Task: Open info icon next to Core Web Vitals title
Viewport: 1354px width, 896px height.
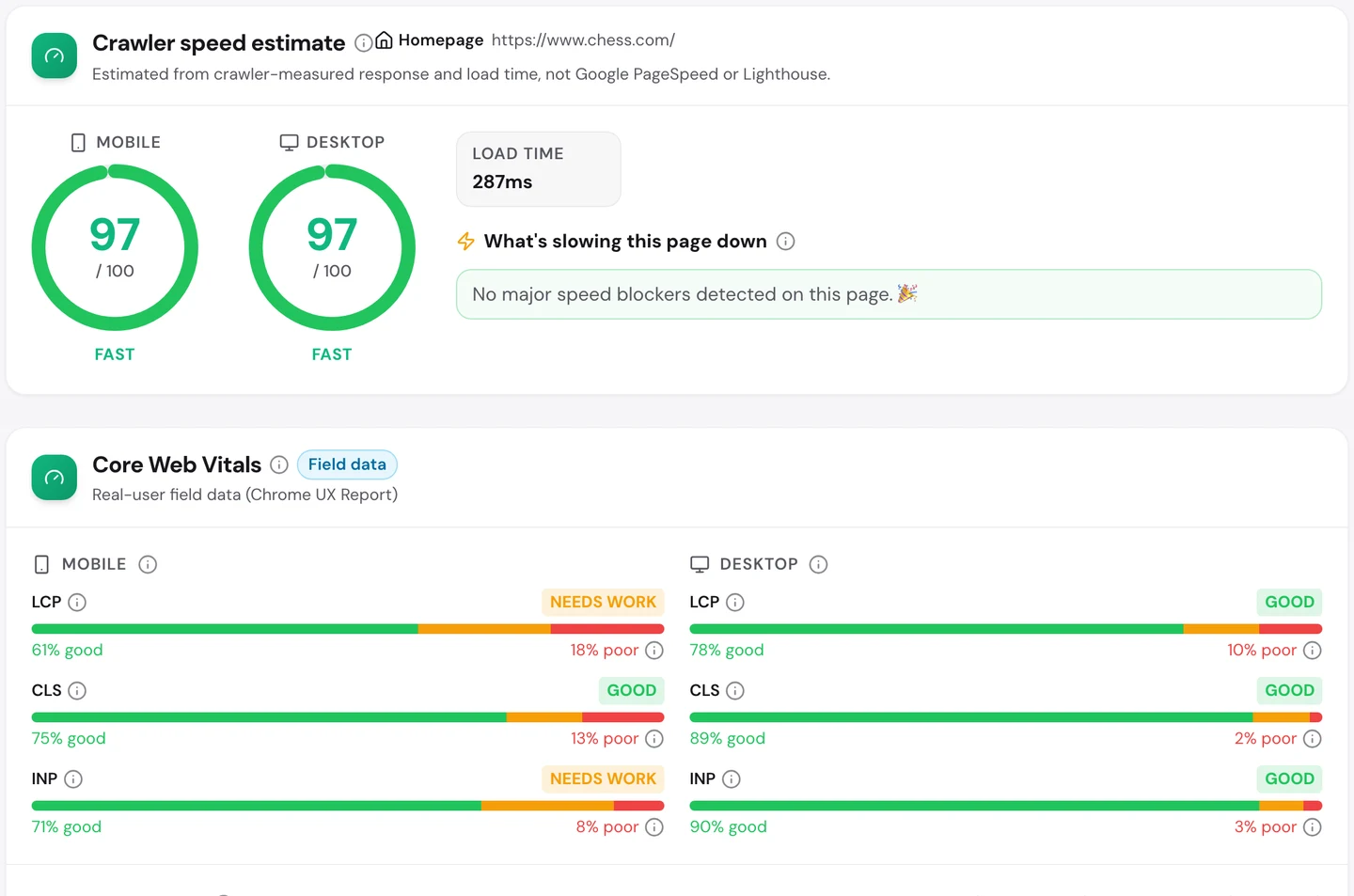Action: point(279,464)
